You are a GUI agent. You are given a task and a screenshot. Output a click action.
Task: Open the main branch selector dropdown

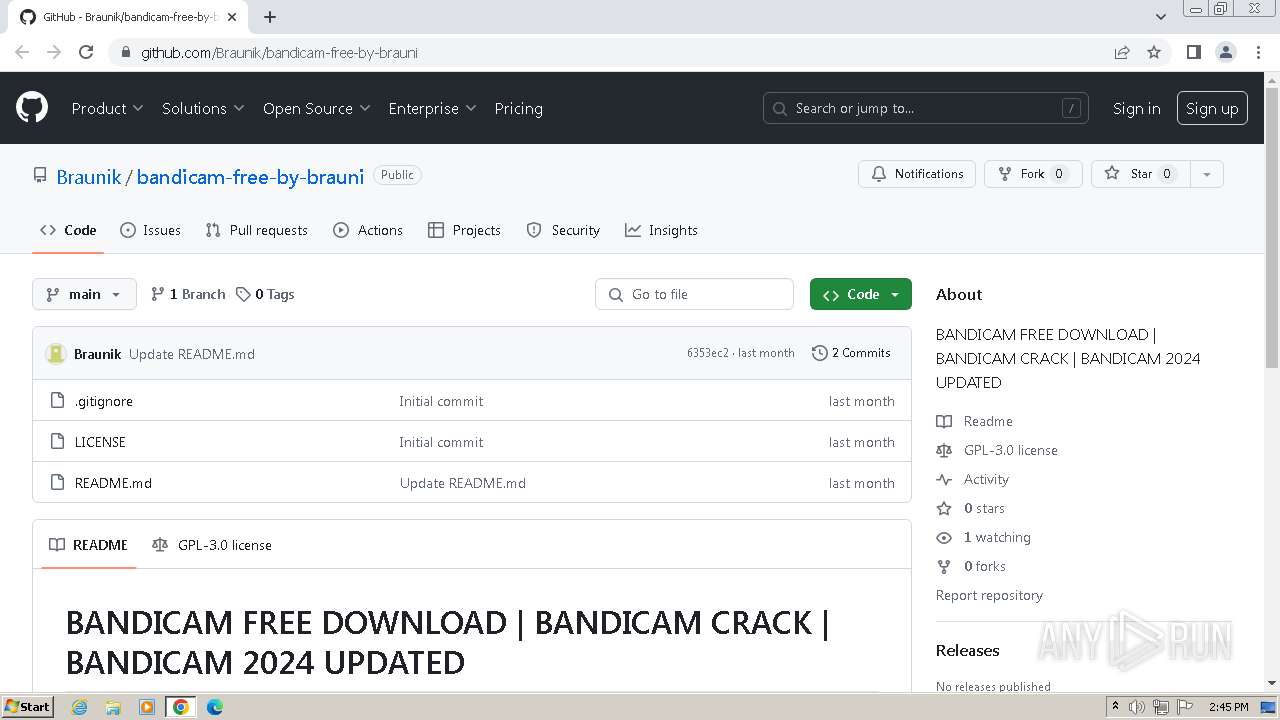pos(84,294)
